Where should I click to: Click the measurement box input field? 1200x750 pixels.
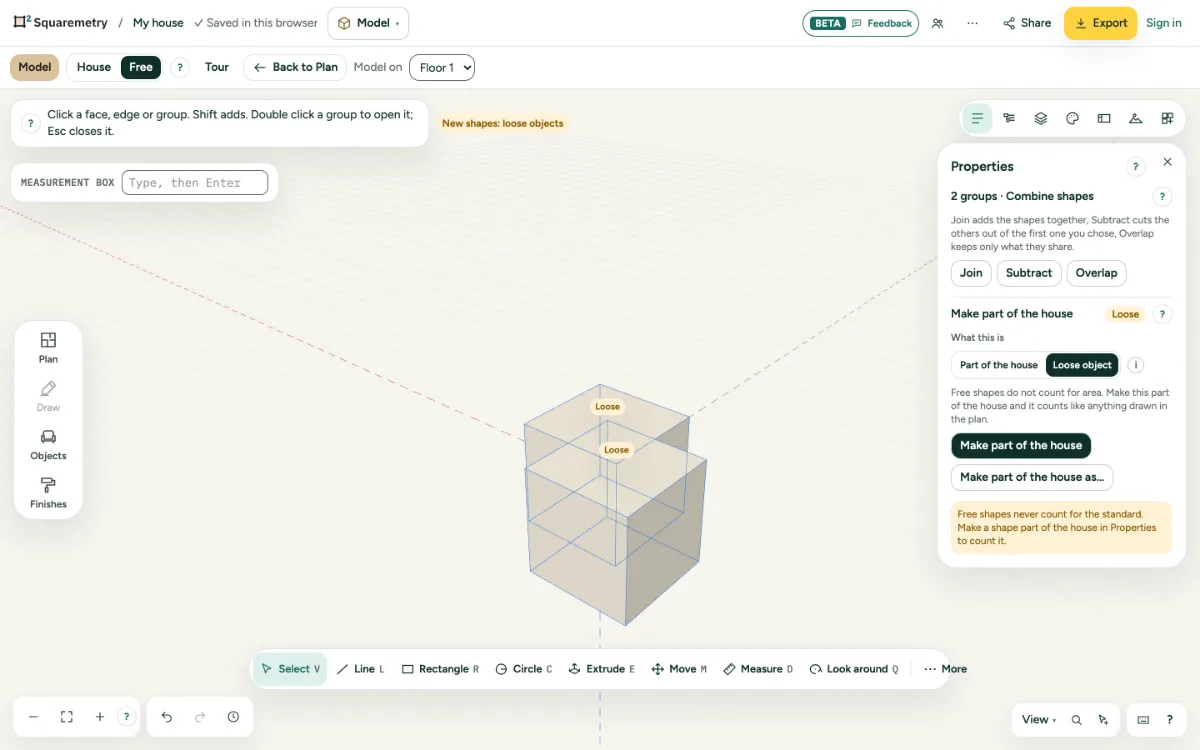(x=195, y=183)
